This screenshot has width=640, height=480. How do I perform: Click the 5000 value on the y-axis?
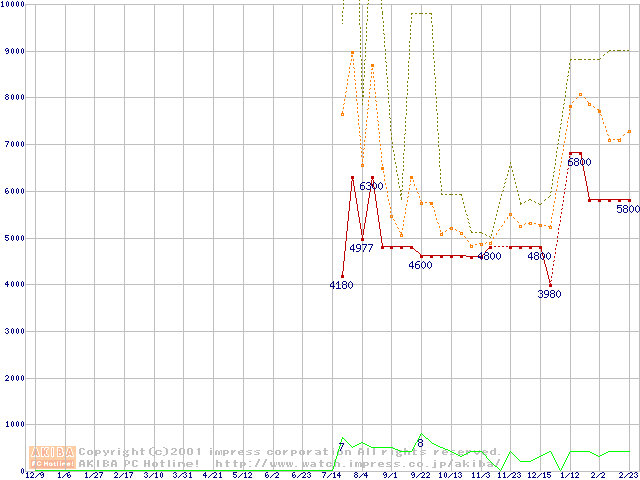pyautogui.click(x=15, y=238)
